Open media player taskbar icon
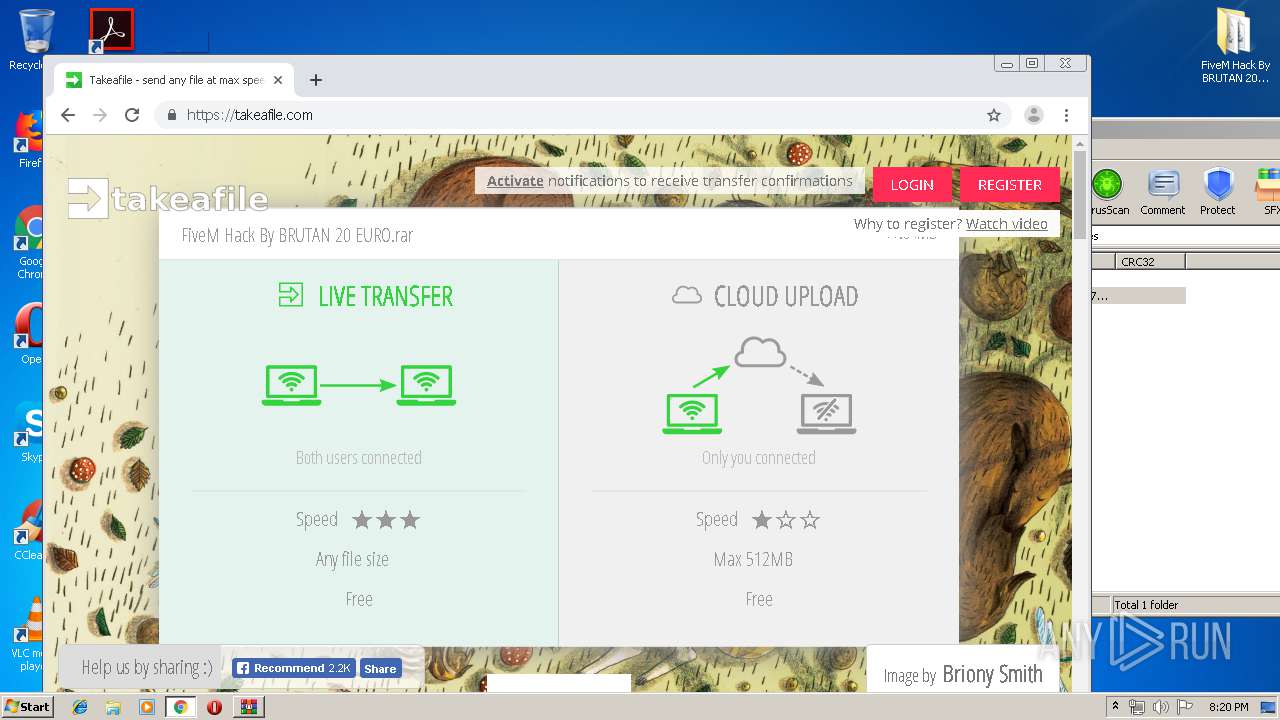The height and width of the screenshot is (720, 1280). [147, 707]
